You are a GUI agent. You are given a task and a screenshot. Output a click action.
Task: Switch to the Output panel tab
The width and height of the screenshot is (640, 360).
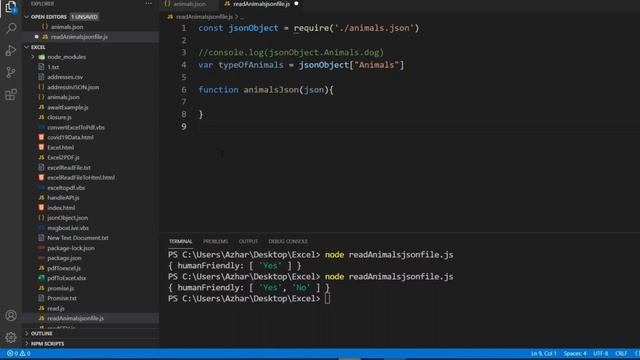pyautogui.click(x=248, y=242)
